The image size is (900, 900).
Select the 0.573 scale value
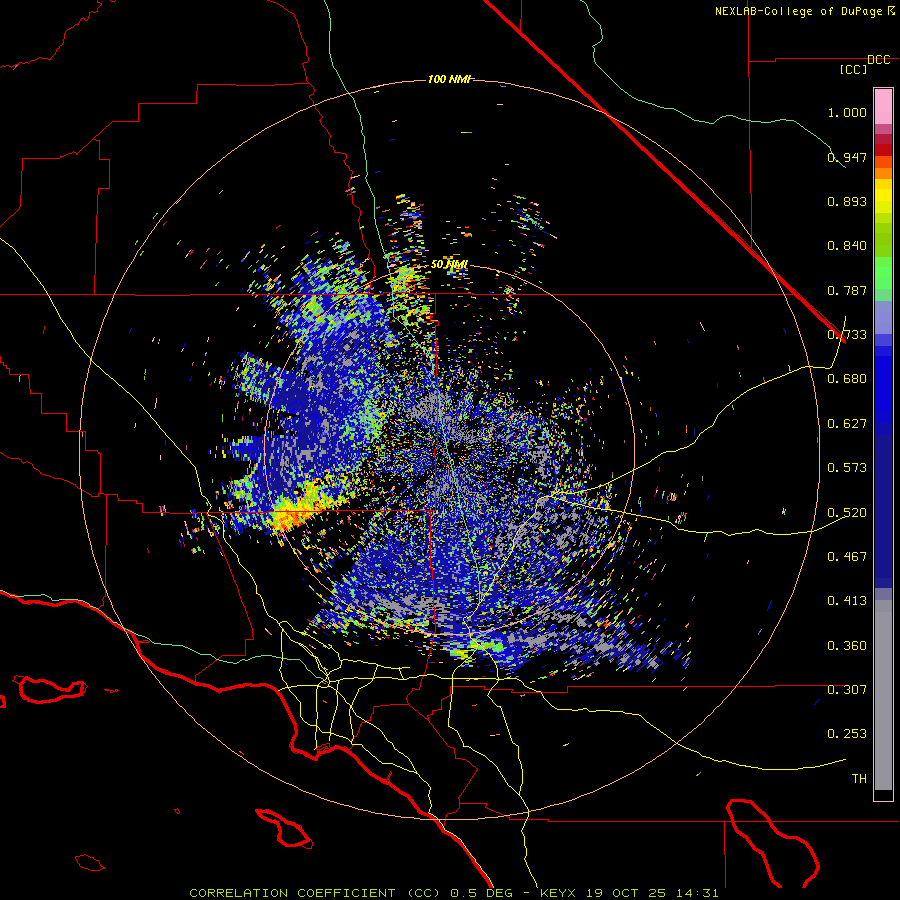click(x=847, y=468)
